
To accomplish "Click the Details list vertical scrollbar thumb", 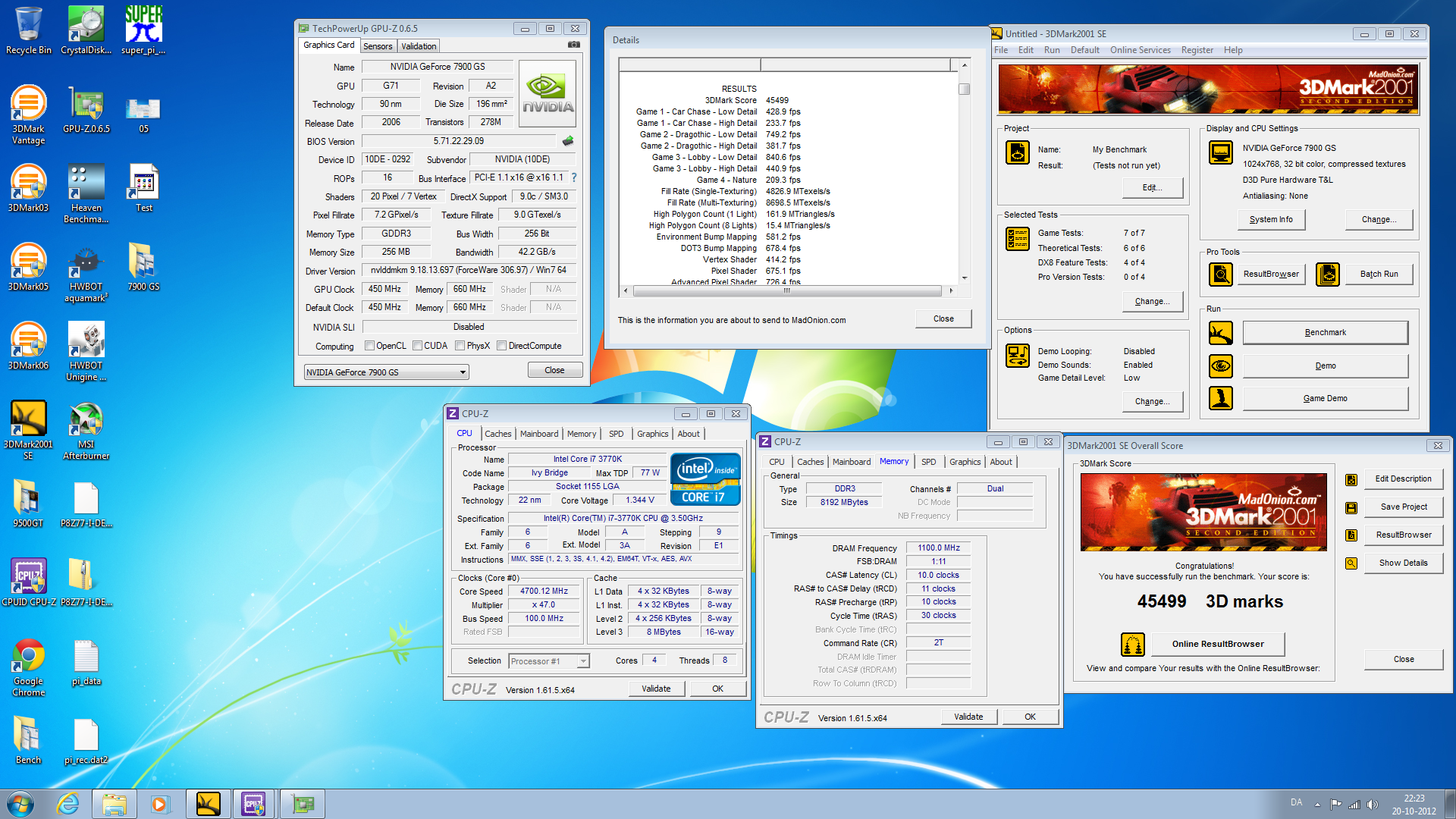I will click(965, 89).
